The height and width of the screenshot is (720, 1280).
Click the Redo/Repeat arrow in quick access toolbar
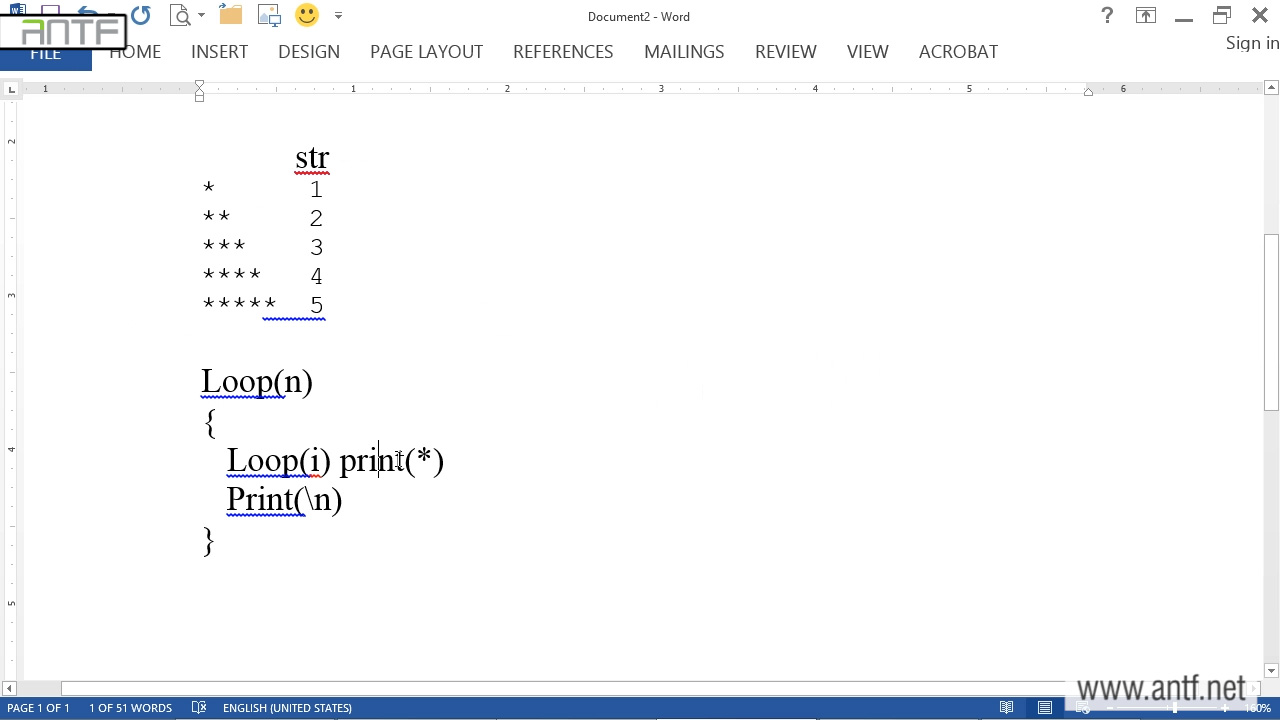pos(140,16)
